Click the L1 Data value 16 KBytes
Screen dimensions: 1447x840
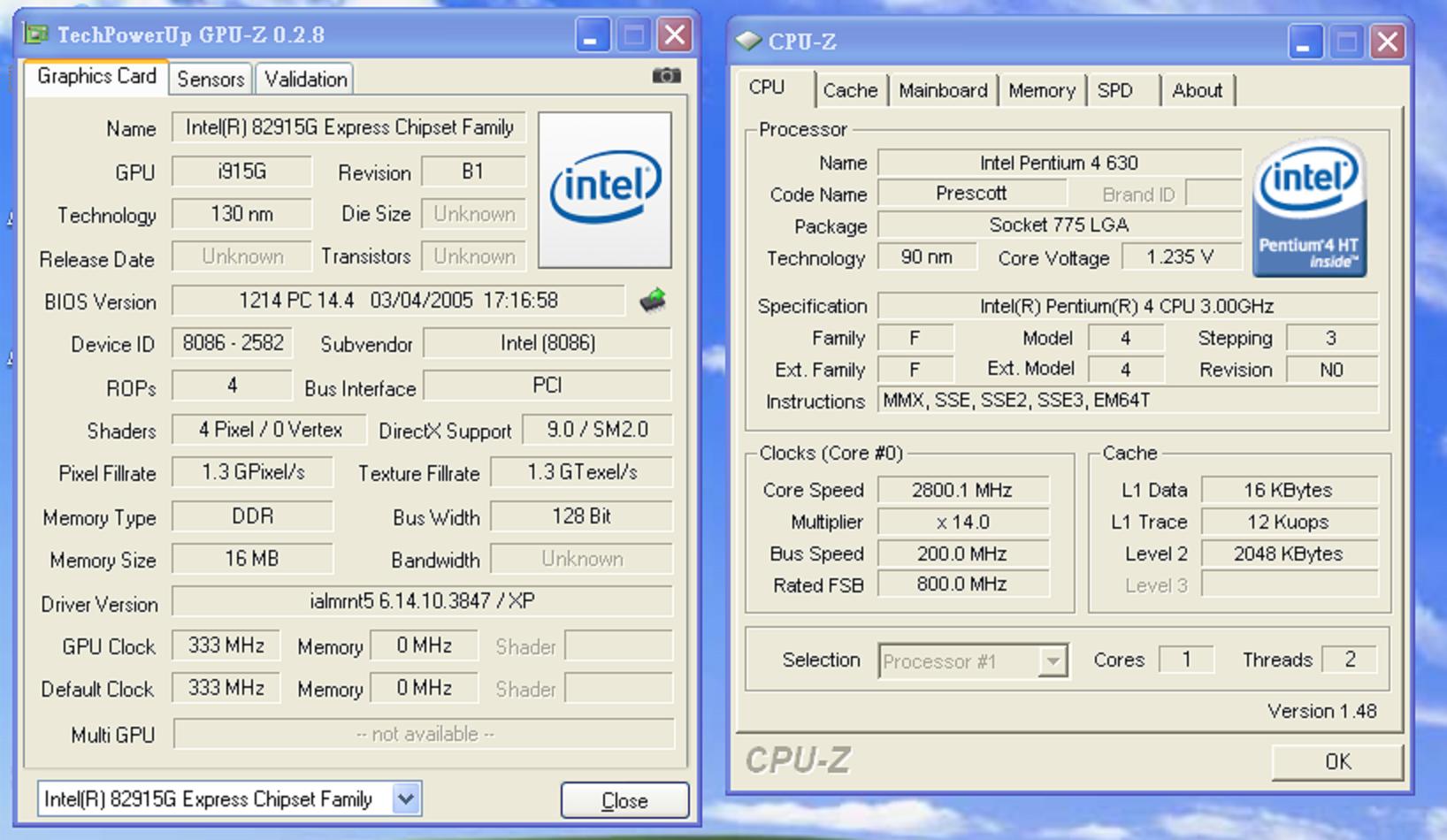click(x=1290, y=490)
